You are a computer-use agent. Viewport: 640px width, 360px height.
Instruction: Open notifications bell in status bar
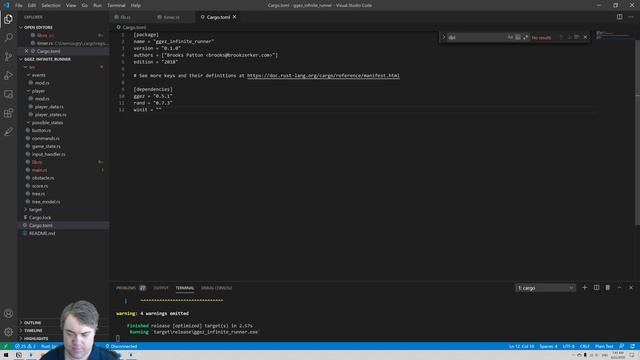point(632,346)
